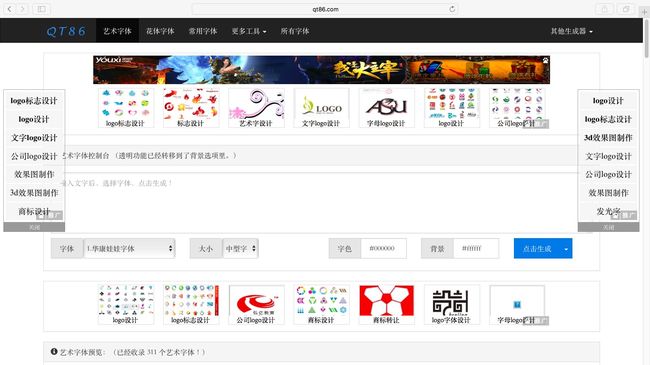
Task: Go forward using the browser forward arrow
Action: (x=22, y=9)
